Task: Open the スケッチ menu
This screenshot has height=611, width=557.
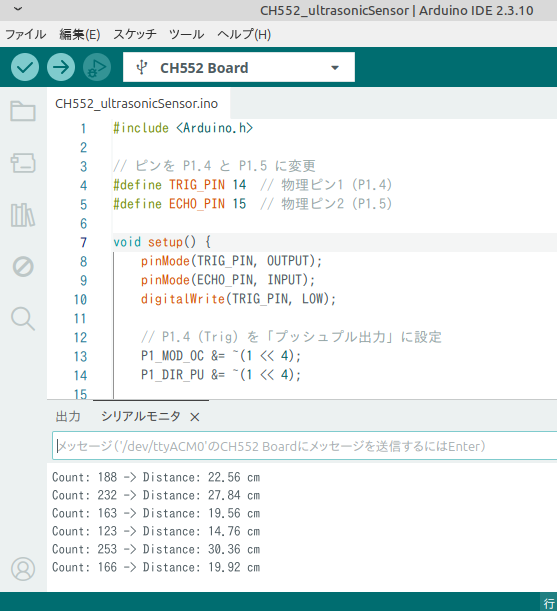Action: (x=135, y=34)
